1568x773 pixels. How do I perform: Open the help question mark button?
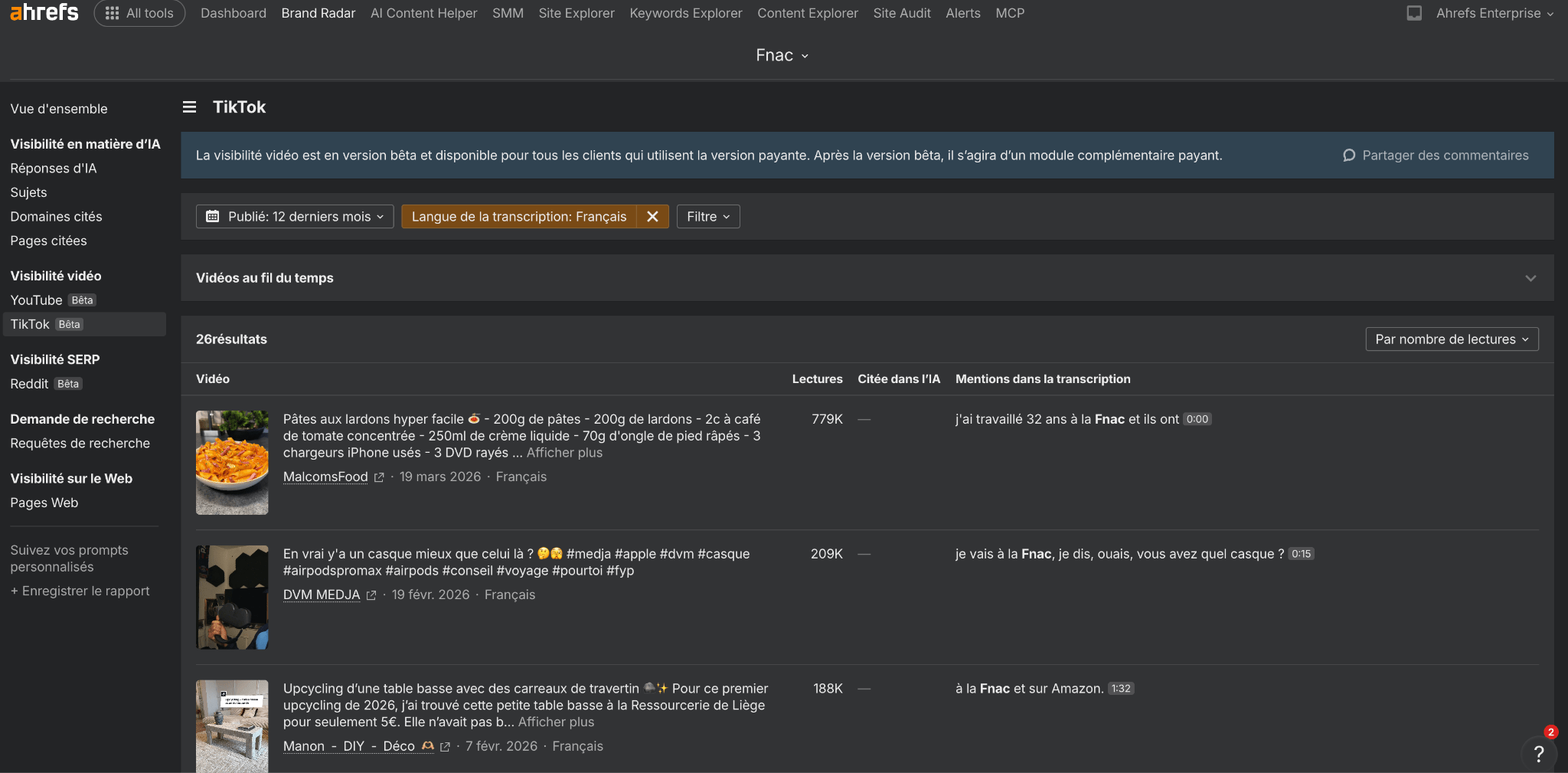1538,753
